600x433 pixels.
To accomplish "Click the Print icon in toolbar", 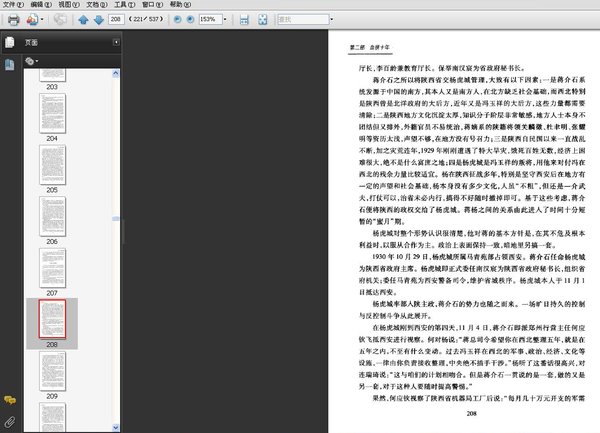I will 12,20.
